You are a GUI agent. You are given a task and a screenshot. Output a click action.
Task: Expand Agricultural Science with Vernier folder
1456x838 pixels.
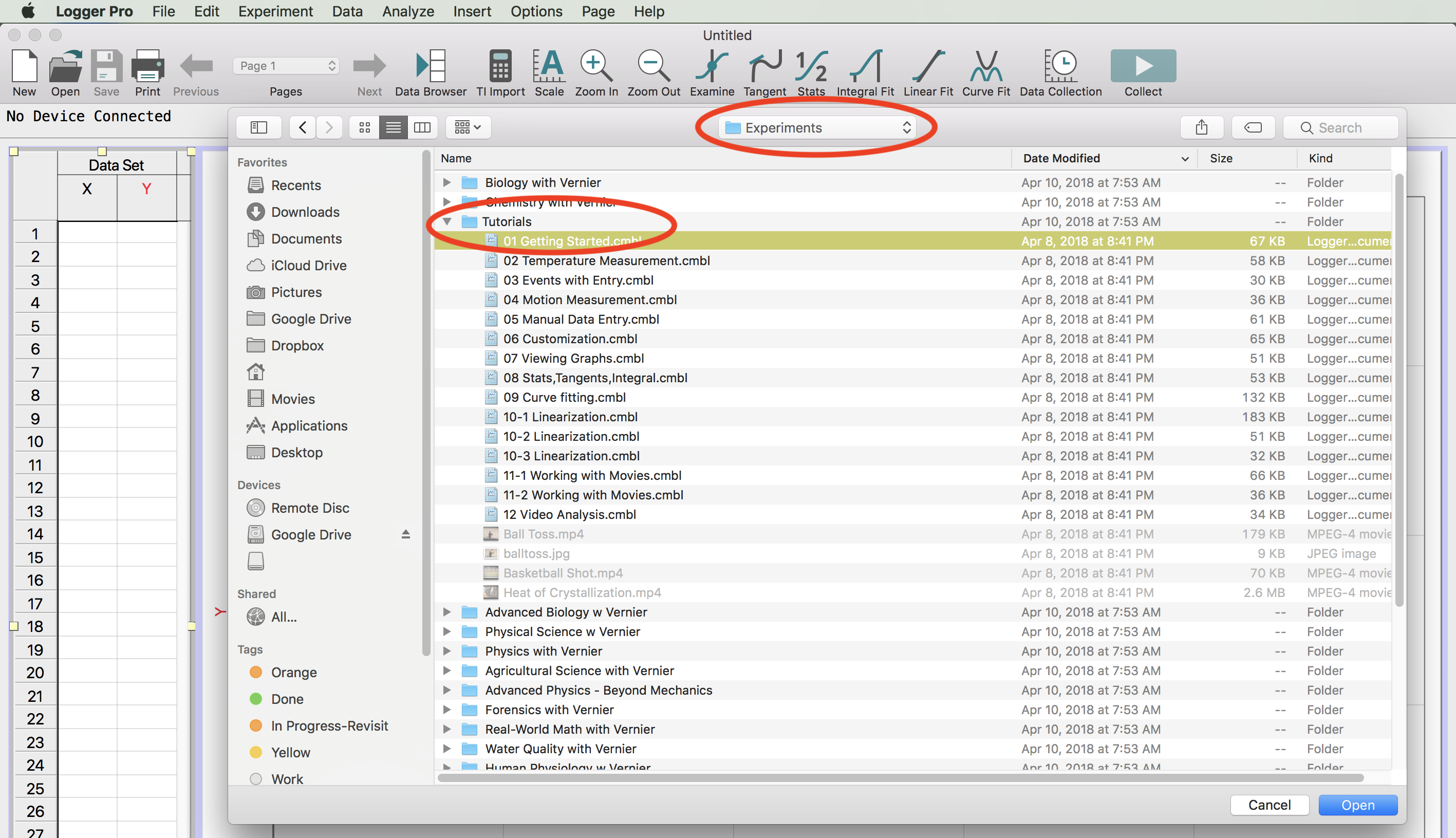click(446, 671)
